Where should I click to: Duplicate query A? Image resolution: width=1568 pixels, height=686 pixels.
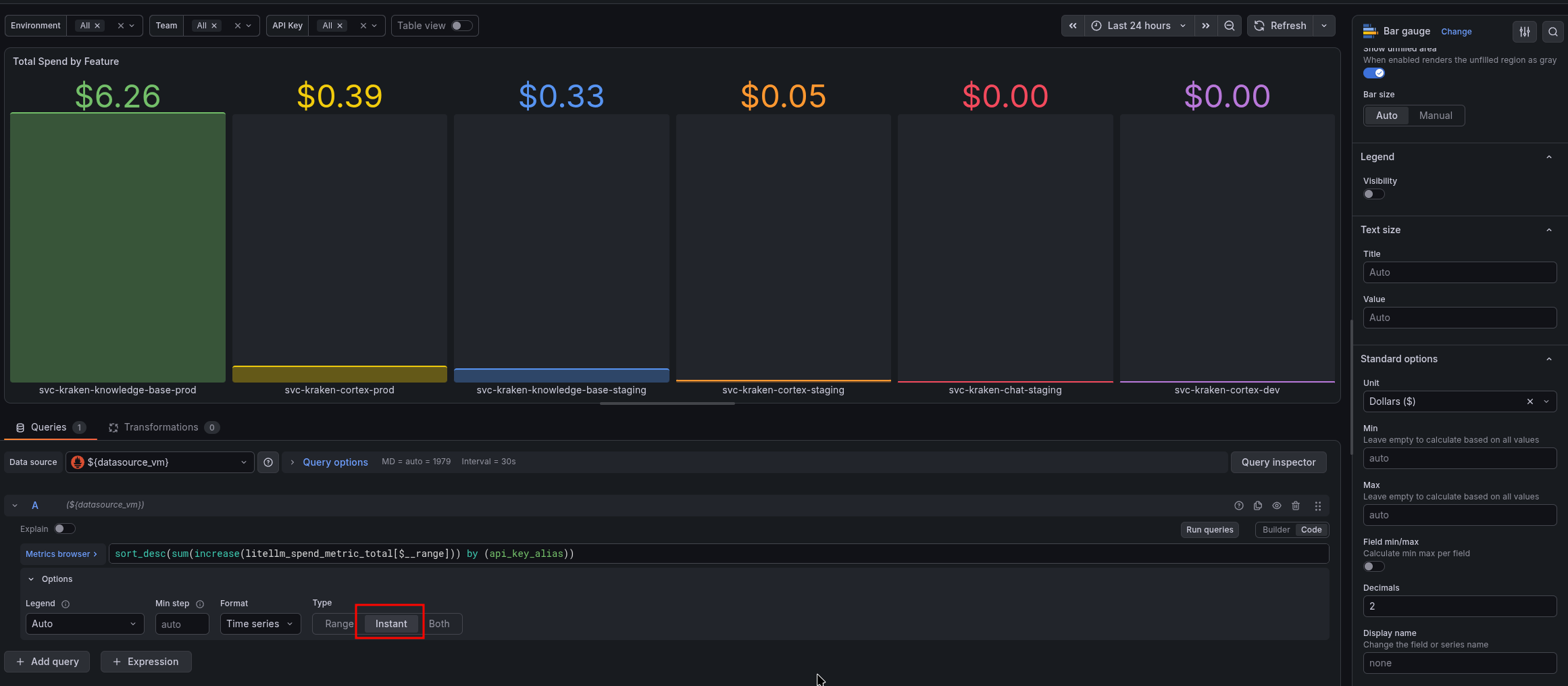[1258, 506]
